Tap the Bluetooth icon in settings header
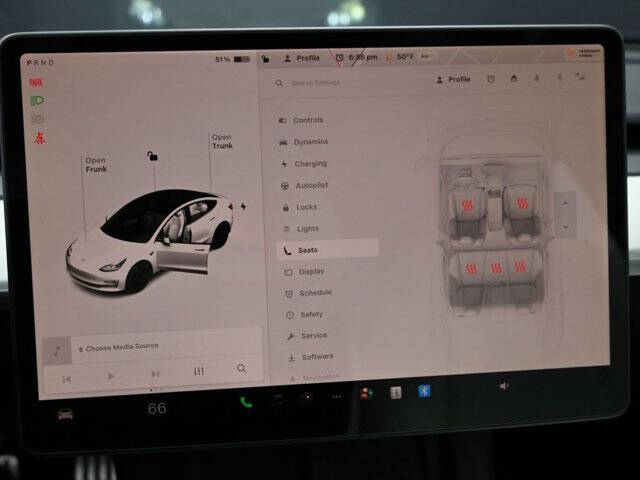Screen dimensions: 640x480 coord(559,78)
